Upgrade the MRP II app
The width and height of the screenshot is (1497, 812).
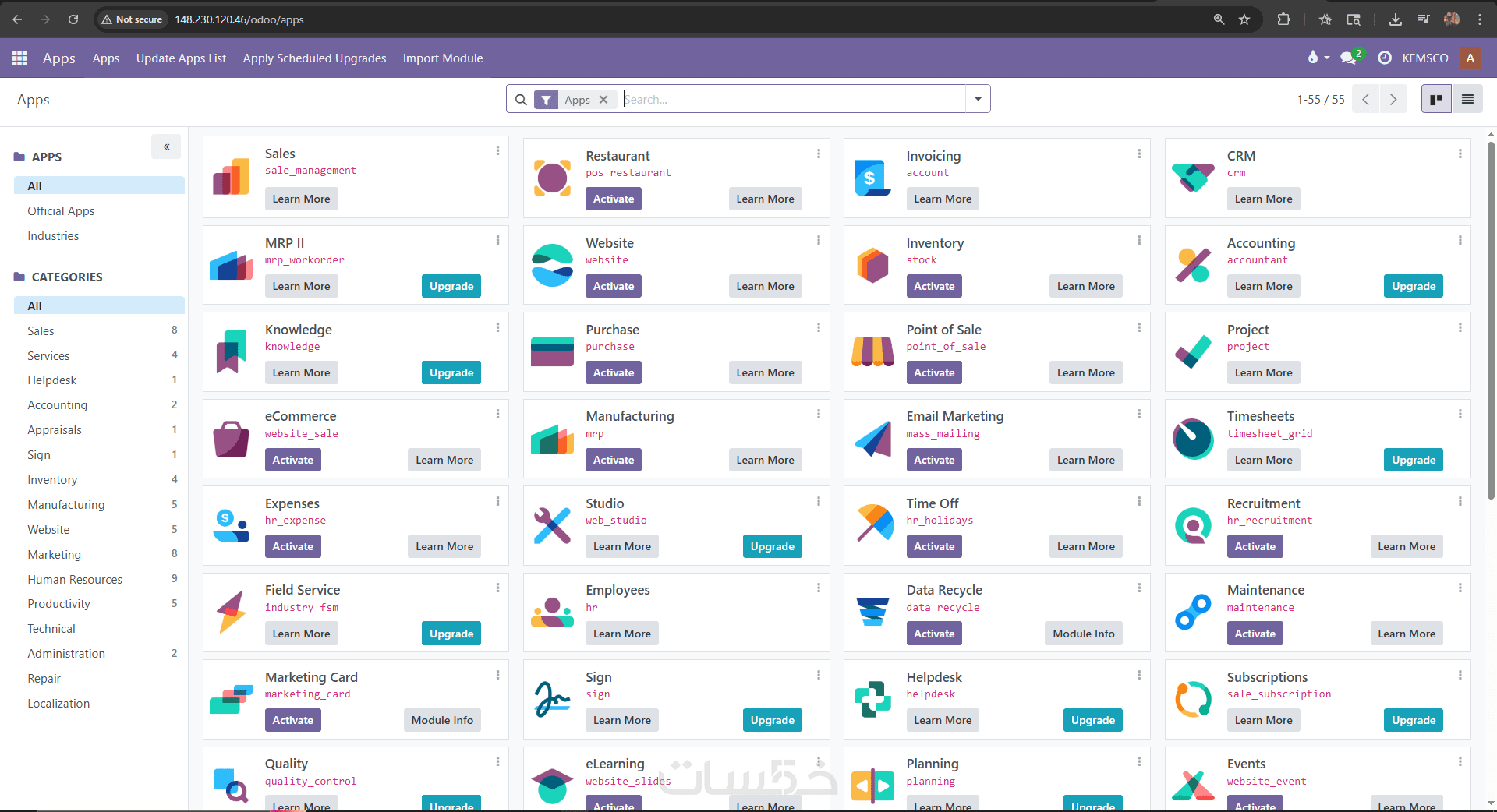tap(451, 286)
